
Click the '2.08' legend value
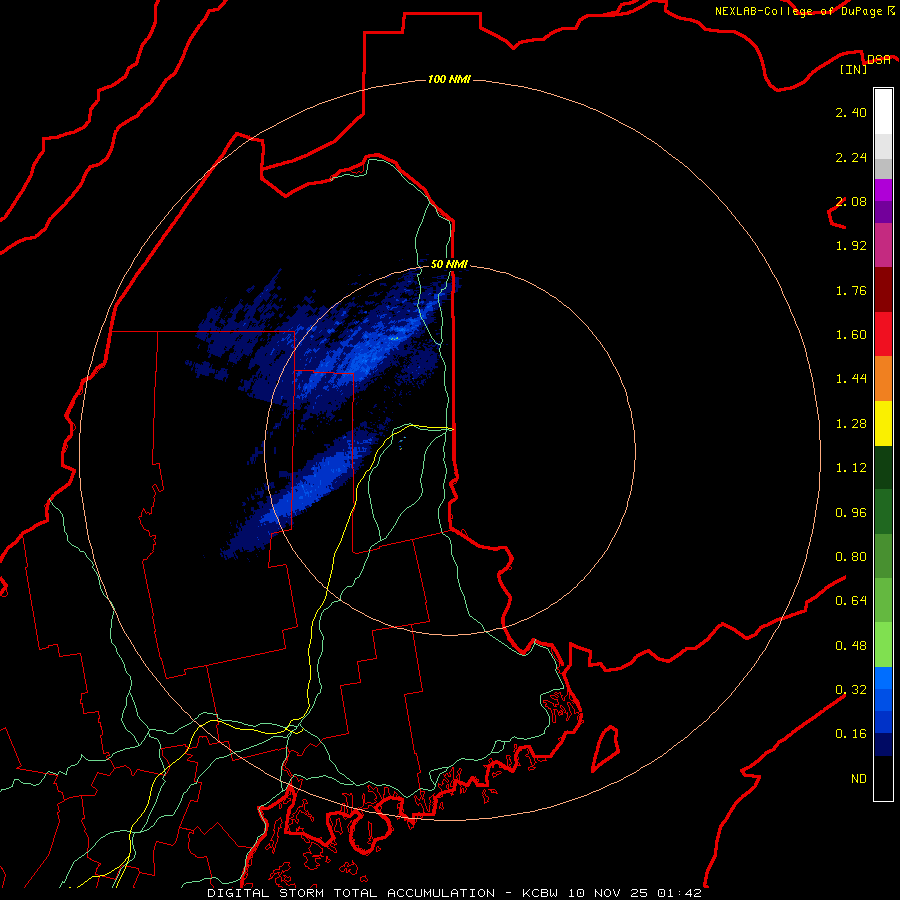pos(851,201)
